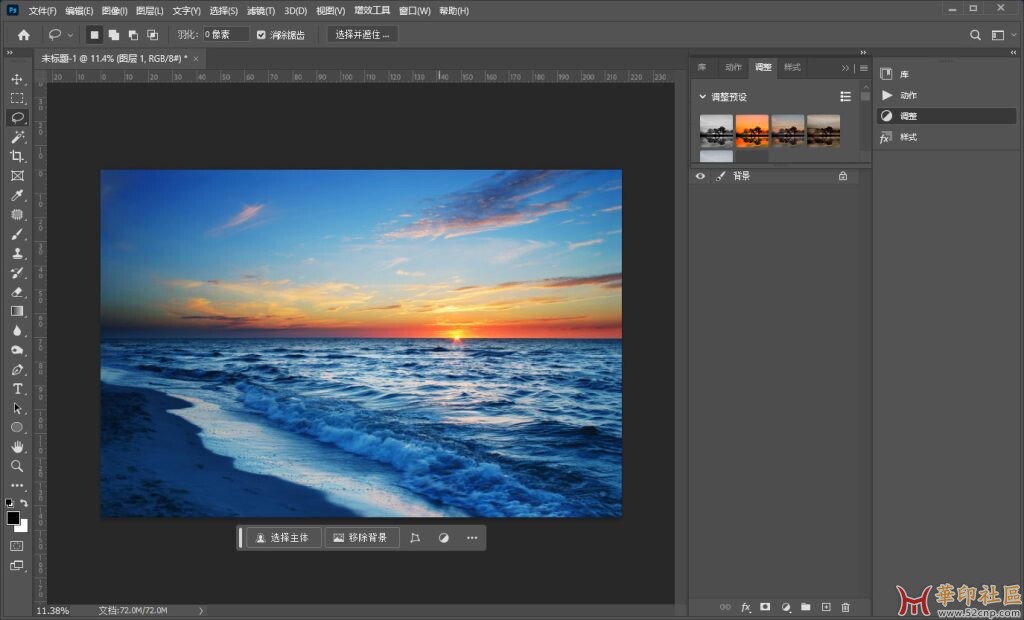Select the Crop tool

(17, 156)
